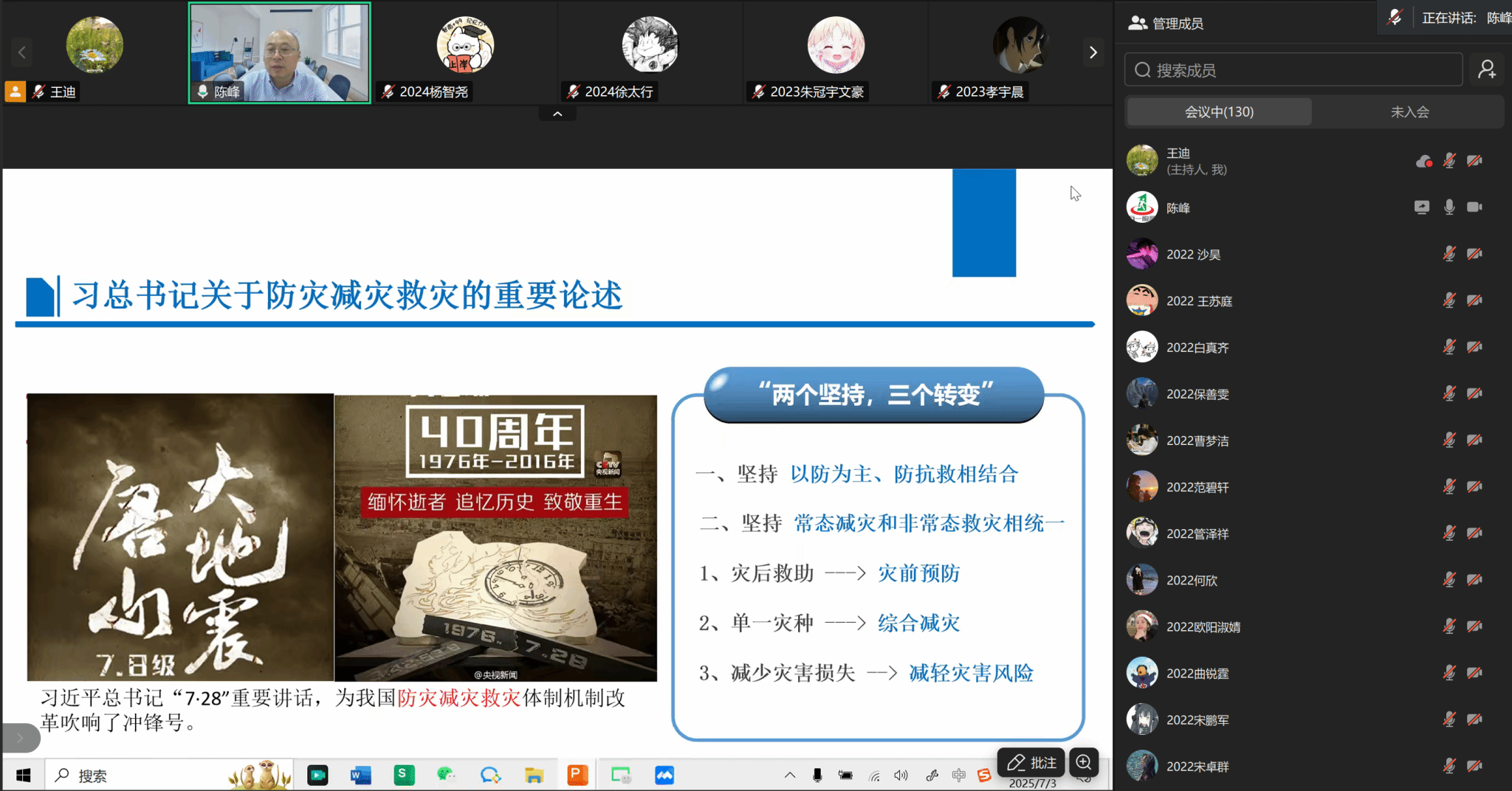
Task: Expand the system tray hidden icons
Action: (x=789, y=775)
